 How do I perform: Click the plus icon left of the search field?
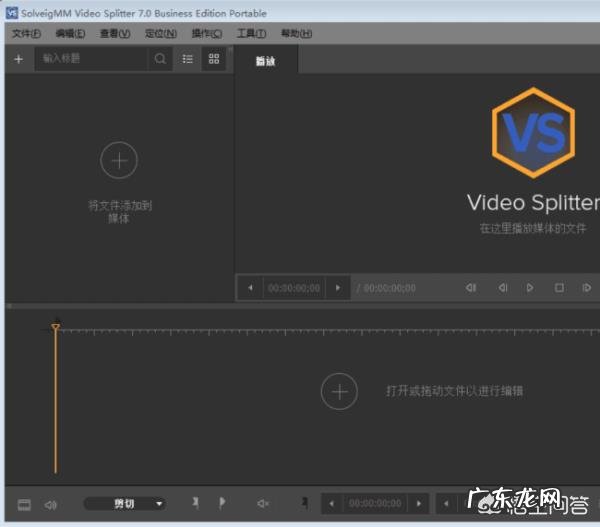click(18, 59)
